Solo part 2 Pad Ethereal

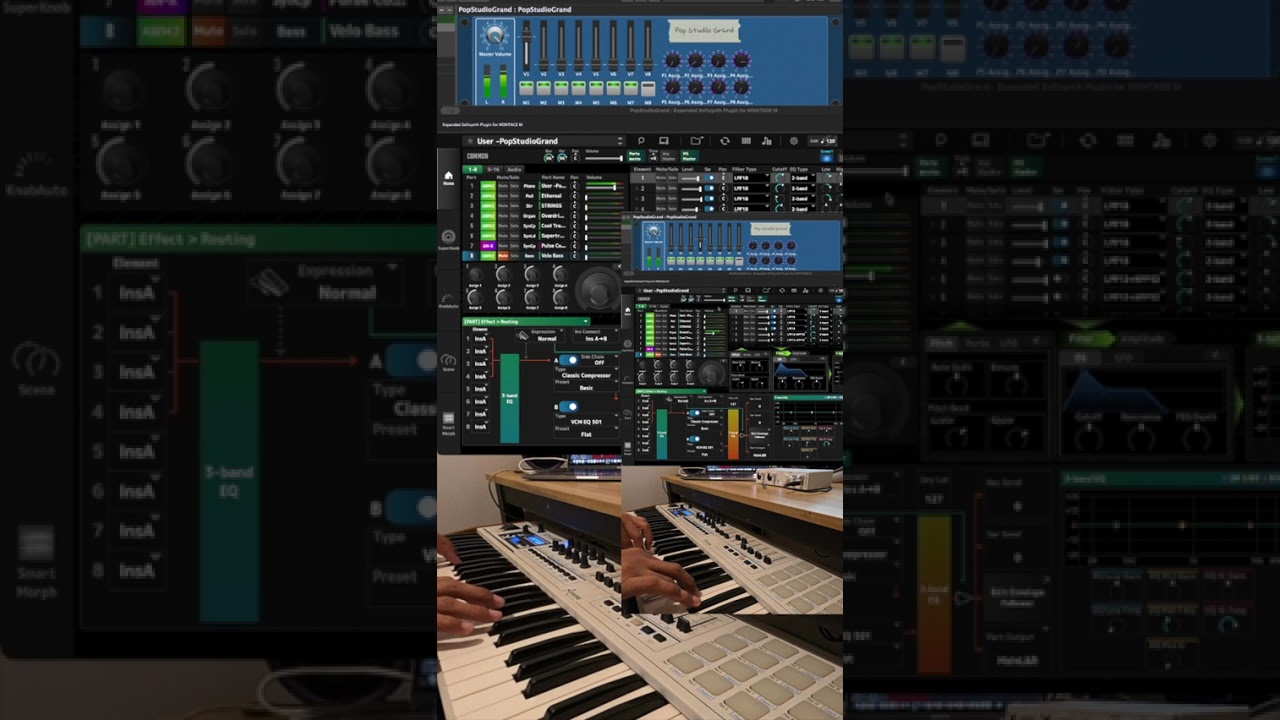515,196
